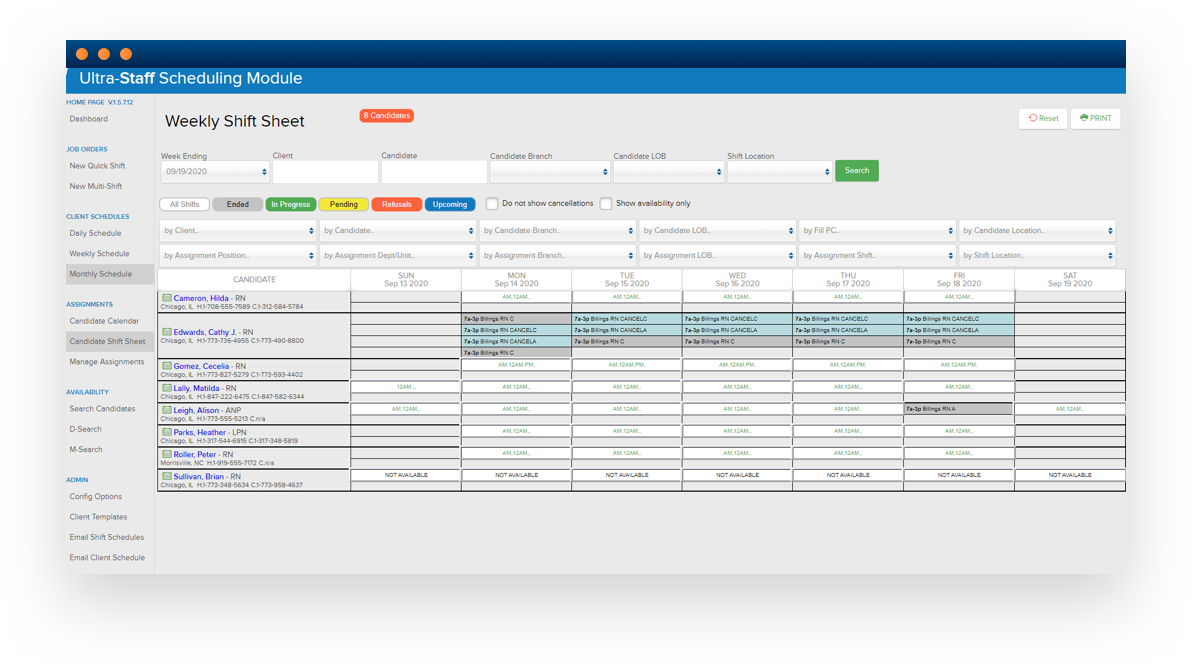Open New Quick Shift in sidebar

tap(97, 166)
